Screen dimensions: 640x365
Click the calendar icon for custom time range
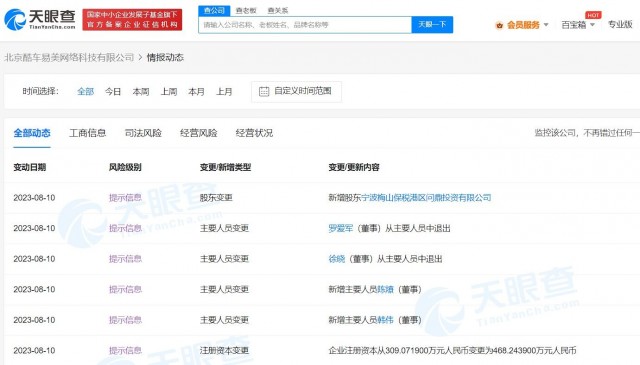pos(264,91)
